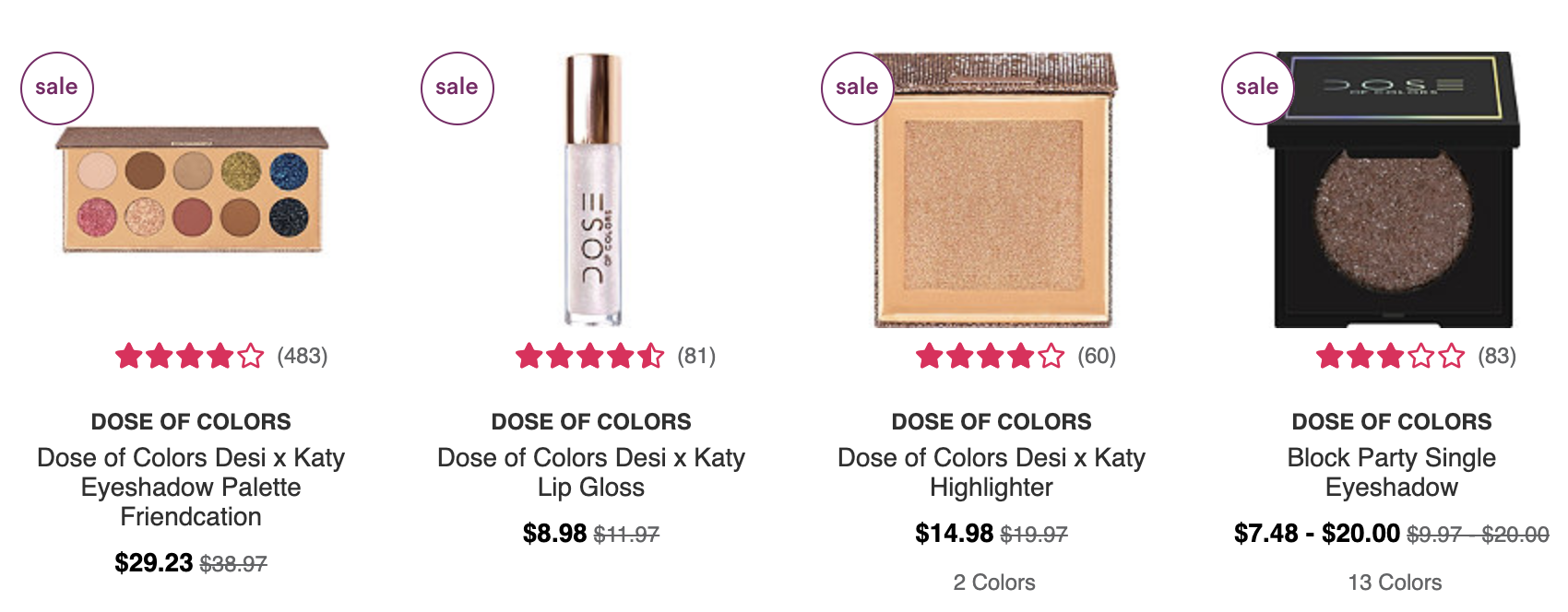Open the Desi x Katy Lip Gloss link
This screenshot has height=612, width=1568.
(x=591, y=472)
